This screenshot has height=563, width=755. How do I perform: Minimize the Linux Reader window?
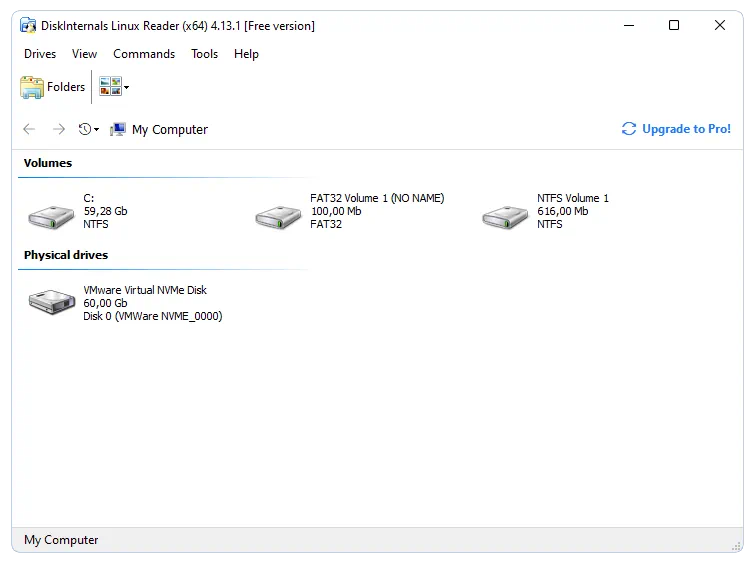[x=629, y=25]
